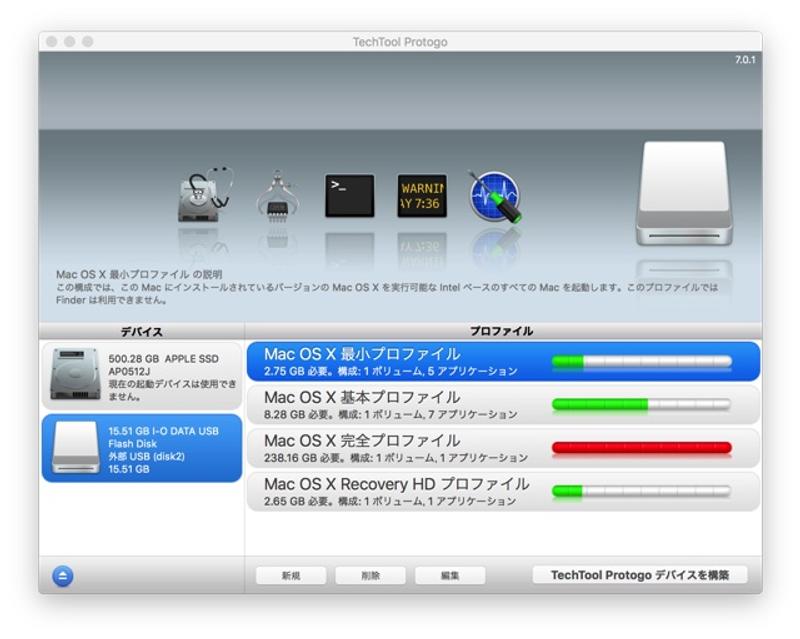Image resolution: width=800 pixels, height=639 pixels.
Task: Click the TechTool Protogo window title
Action: click(x=400, y=42)
